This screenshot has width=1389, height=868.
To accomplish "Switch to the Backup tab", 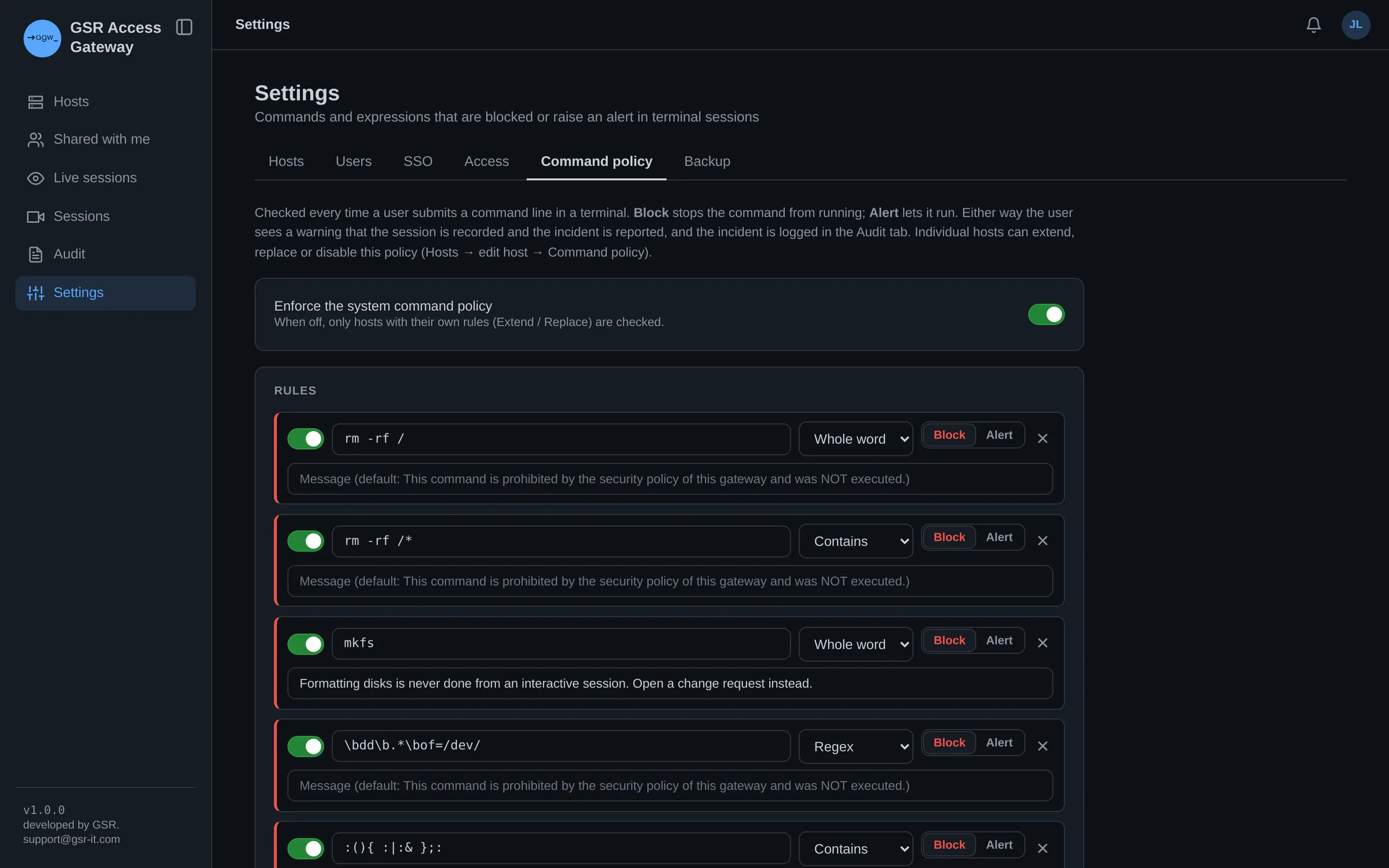I will (x=707, y=161).
